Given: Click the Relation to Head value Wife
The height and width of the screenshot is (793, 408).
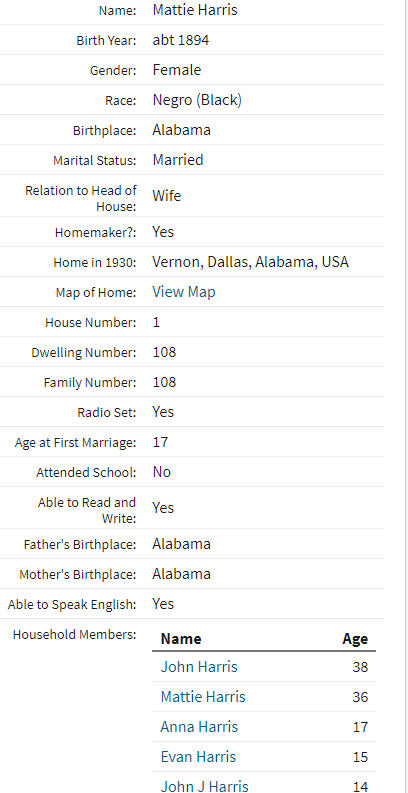Looking at the screenshot, I should click(166, 196).
